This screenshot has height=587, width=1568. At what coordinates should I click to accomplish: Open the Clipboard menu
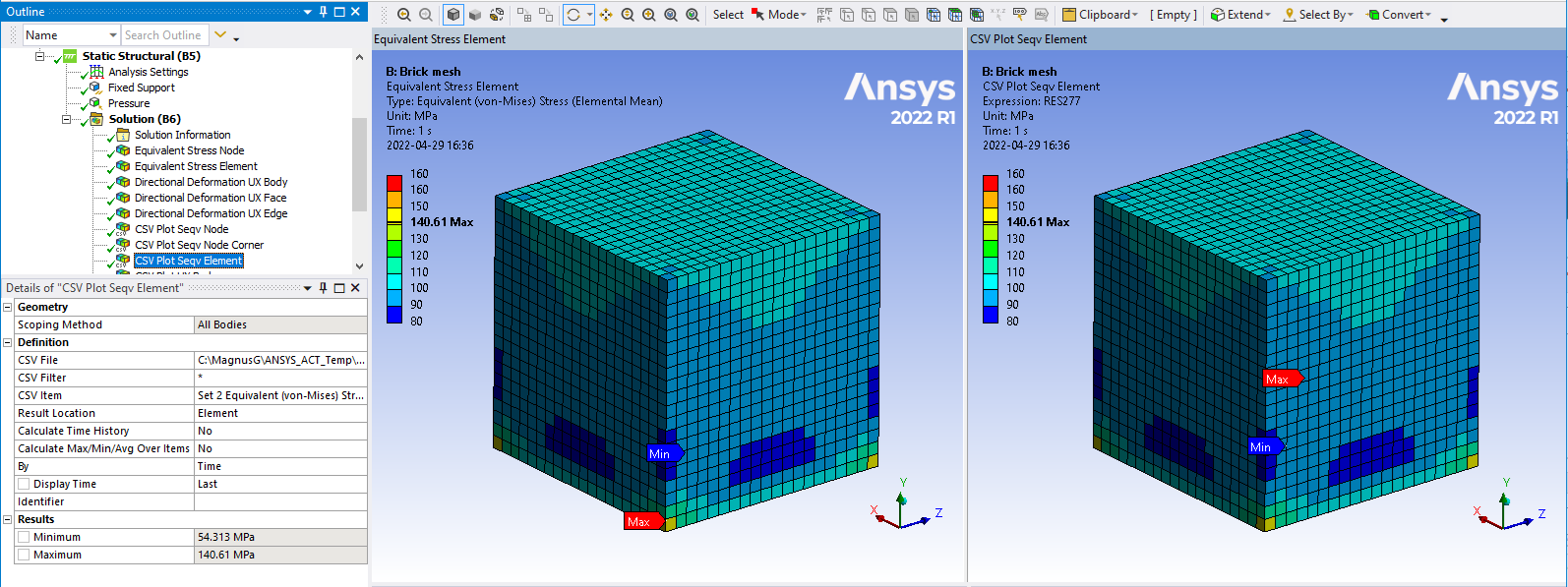click(x=1100, y=15)
